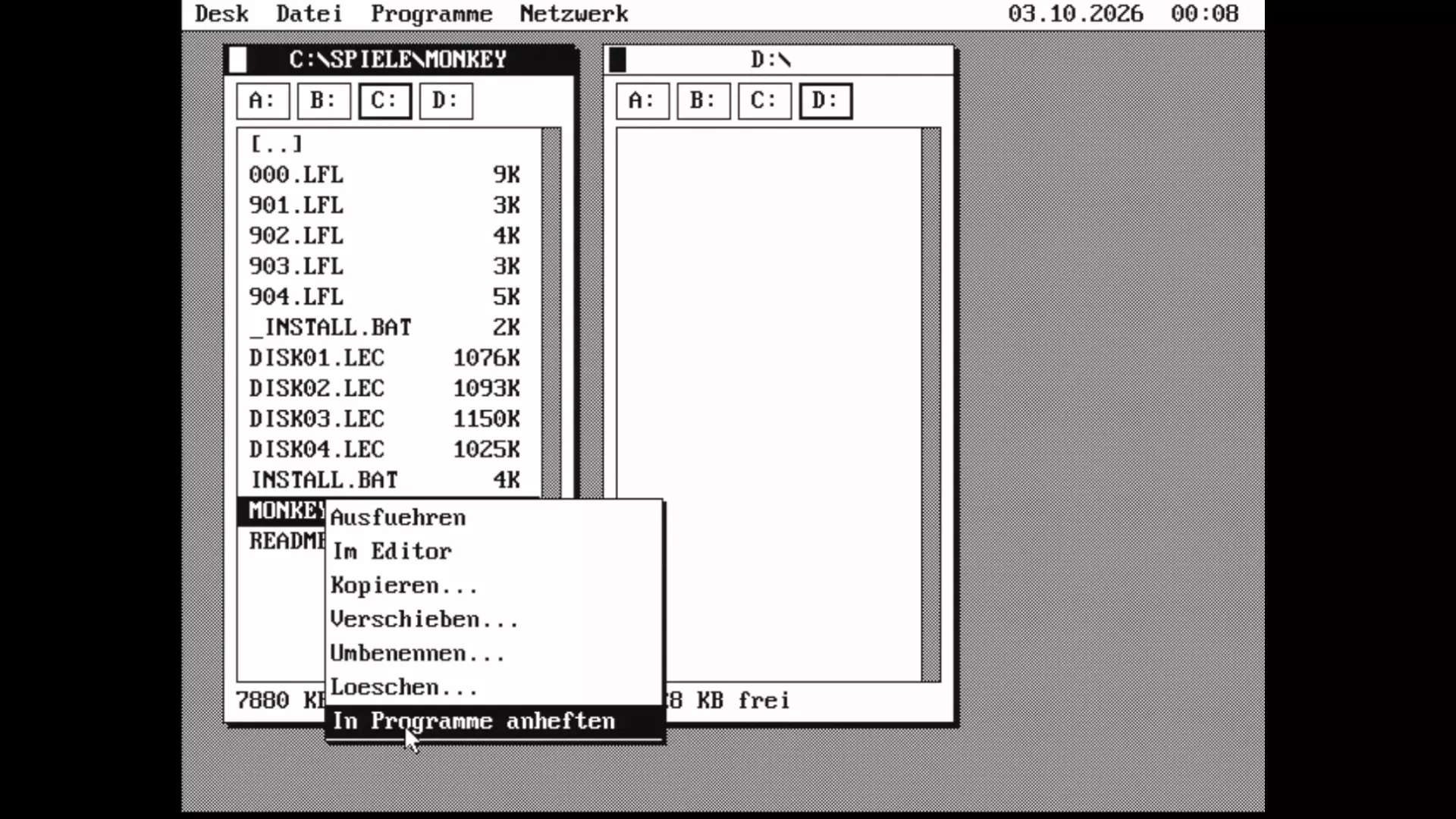1456x819 pixels.
Task: Select file DISK03.LEC
Action: (x=389, y=419)
